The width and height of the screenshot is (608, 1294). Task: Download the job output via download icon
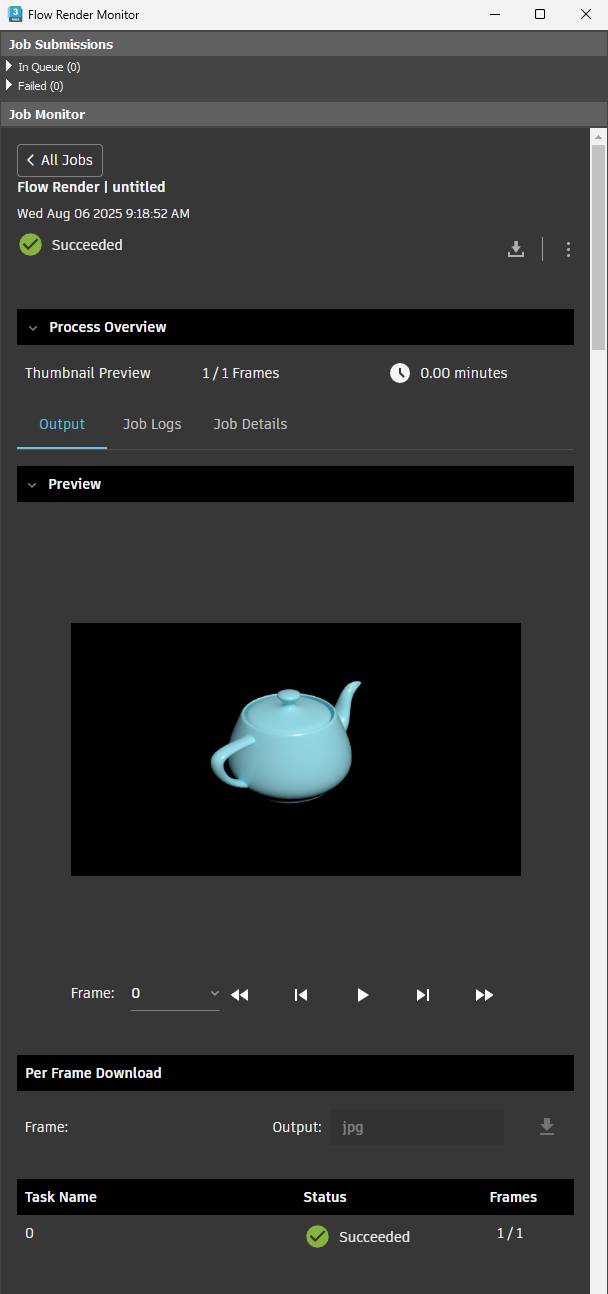click(516, 249)
